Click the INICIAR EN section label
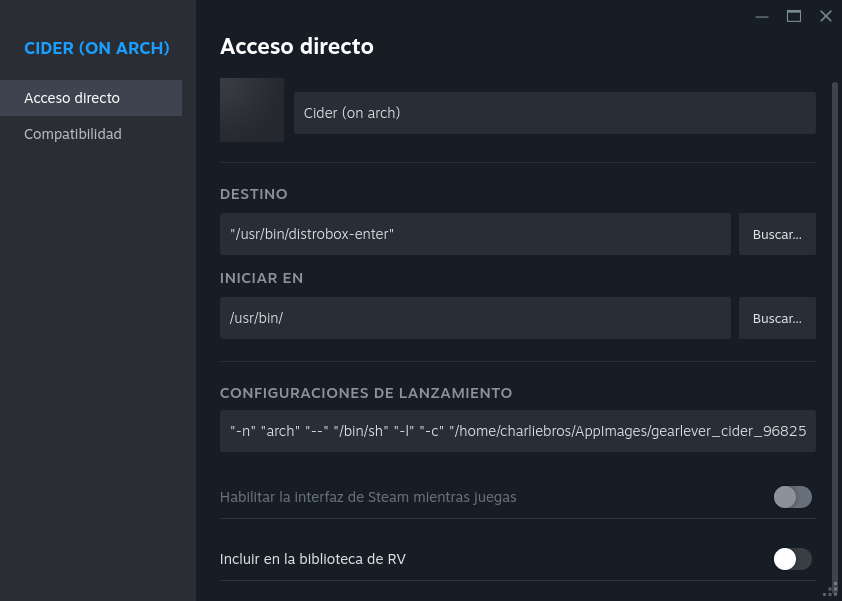Viewport: 842px width, 601px height. (262, 278)
